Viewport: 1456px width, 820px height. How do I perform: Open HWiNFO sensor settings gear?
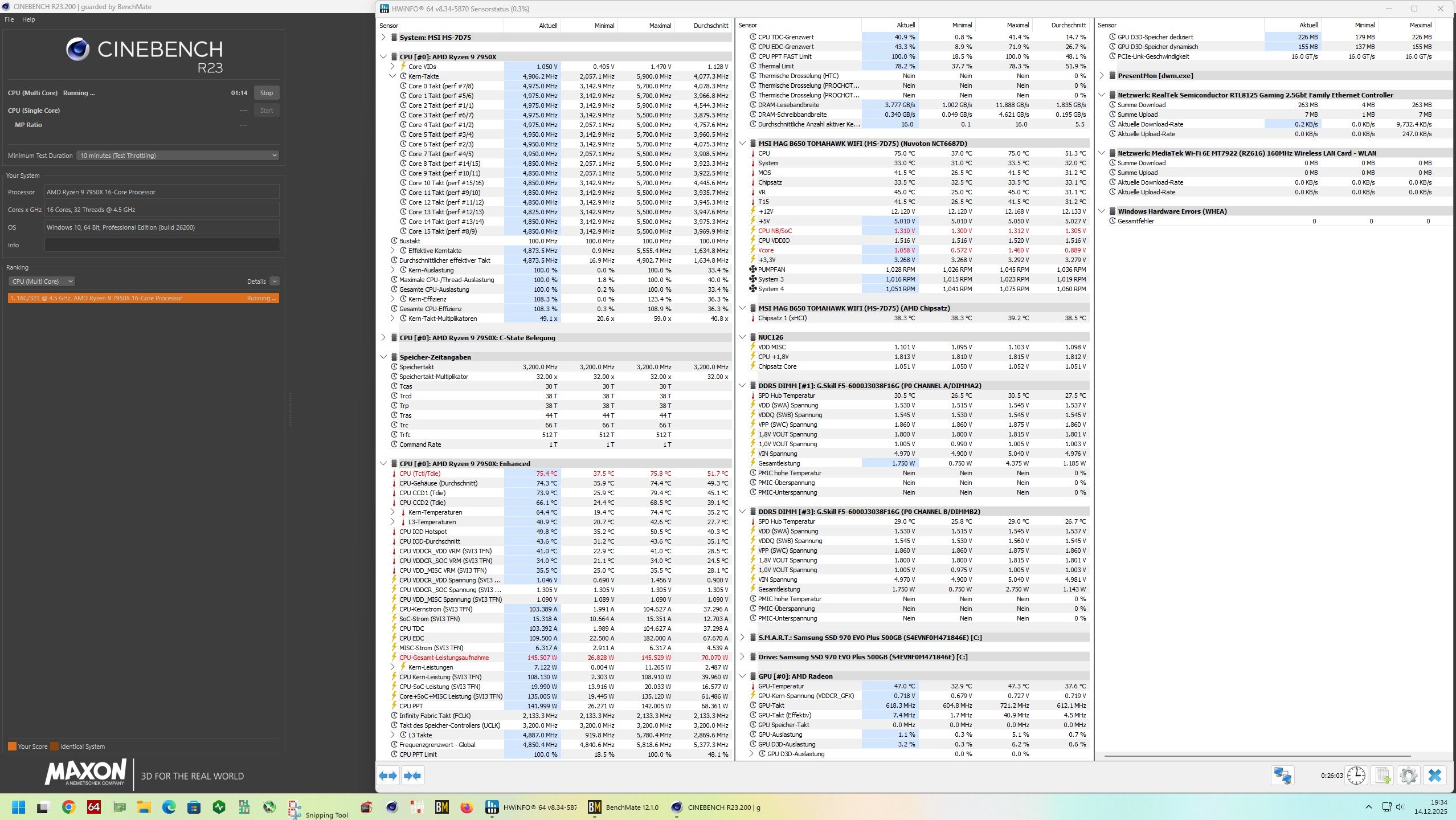(x=1408, y=776)
